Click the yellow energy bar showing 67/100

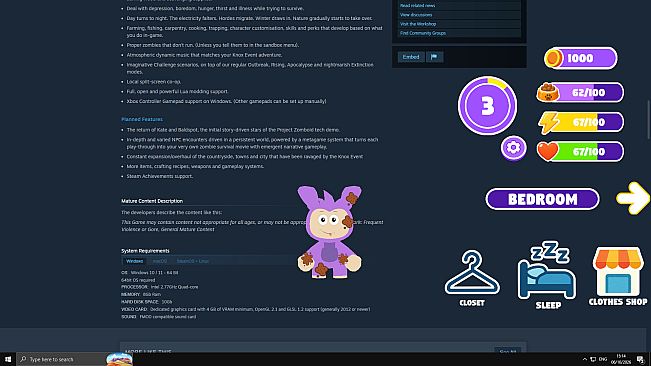point(581,122)
